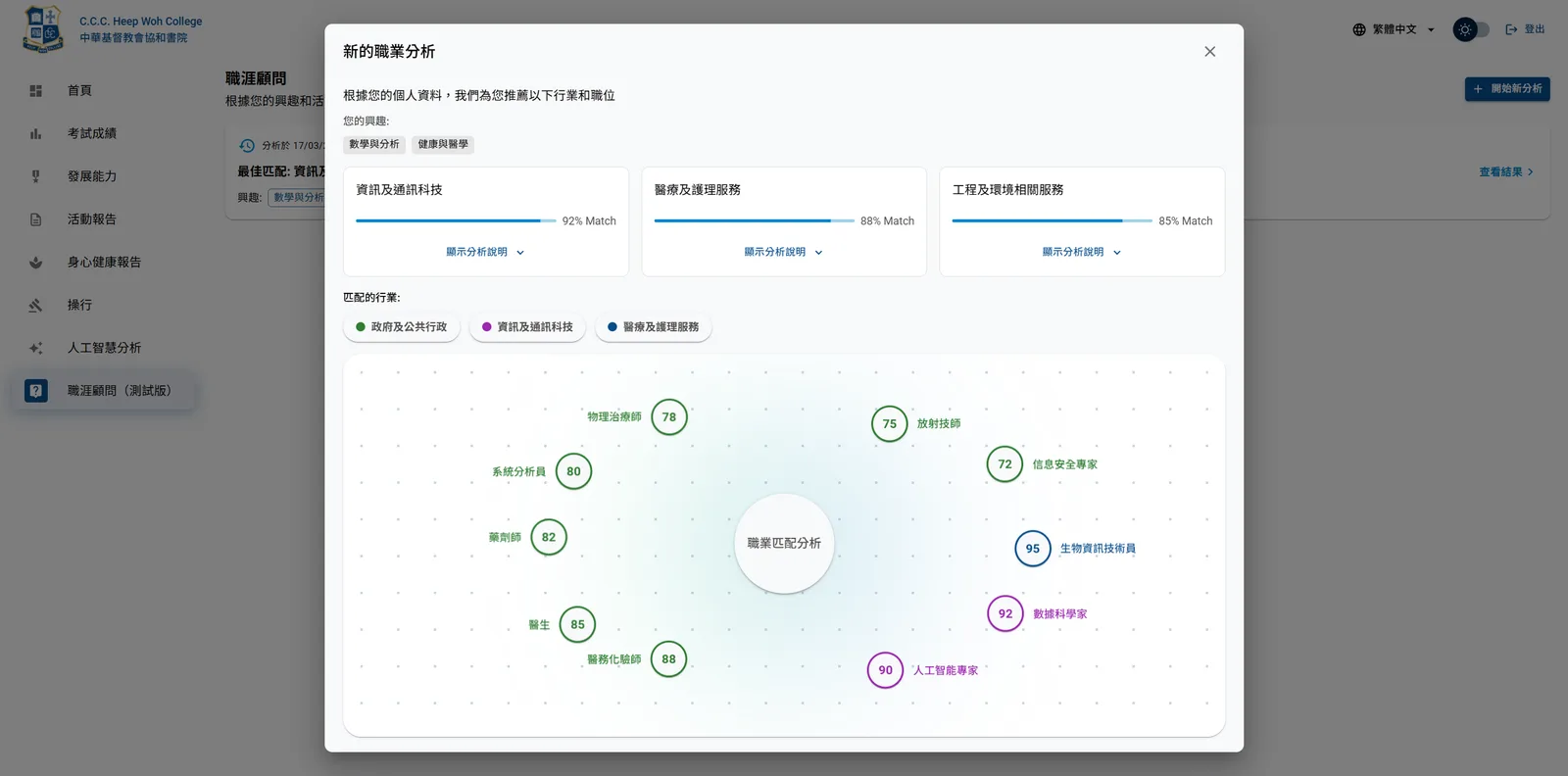Click the 登出 text link
Screen dimensions: 1568x776
pyautogui.click(x=1534, y=29)
